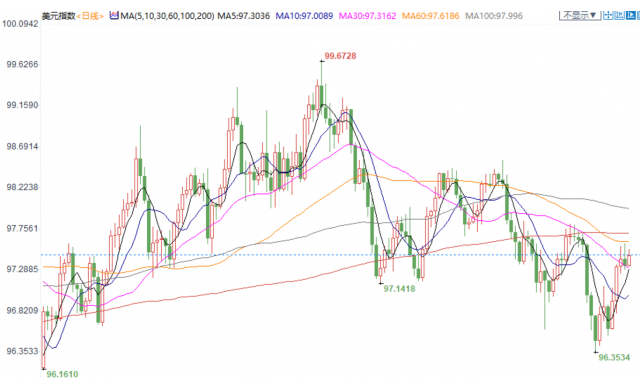640x390 pixels.
Task: Click the MA indicator chart icon
Action: (x=114, y=16)
